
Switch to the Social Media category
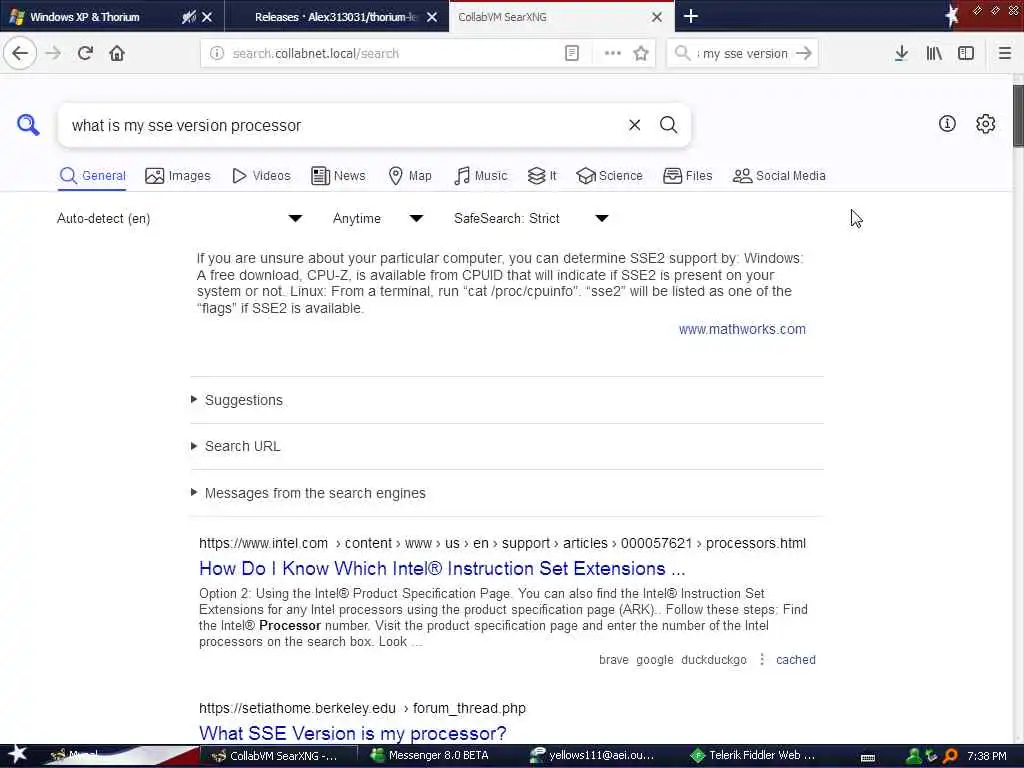[779, 176]
